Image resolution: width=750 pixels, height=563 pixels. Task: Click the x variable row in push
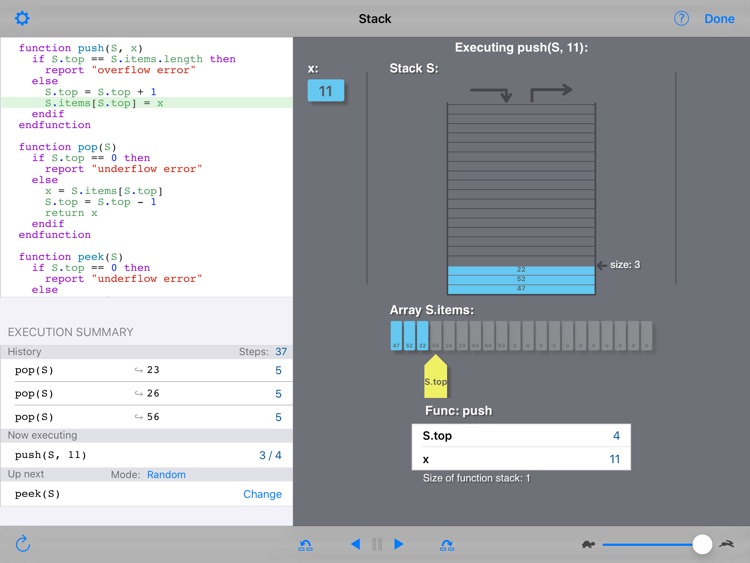[x=521, y=459]
